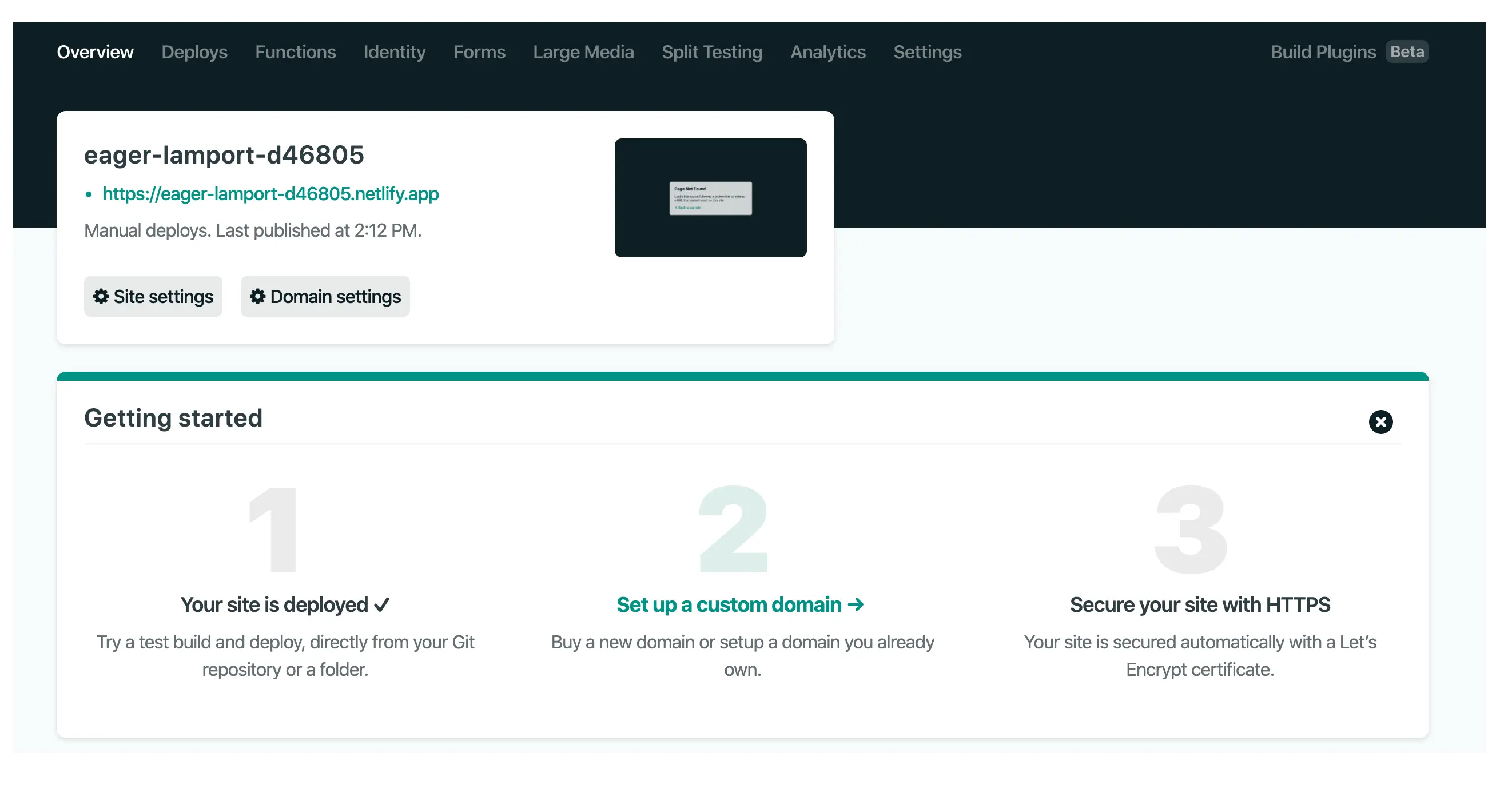Image resolution: width=1508 pixels, height=812 pixels.
Task: Open the site URL eager-lamport-d46805.netlify.app
Action: [270, 194]
